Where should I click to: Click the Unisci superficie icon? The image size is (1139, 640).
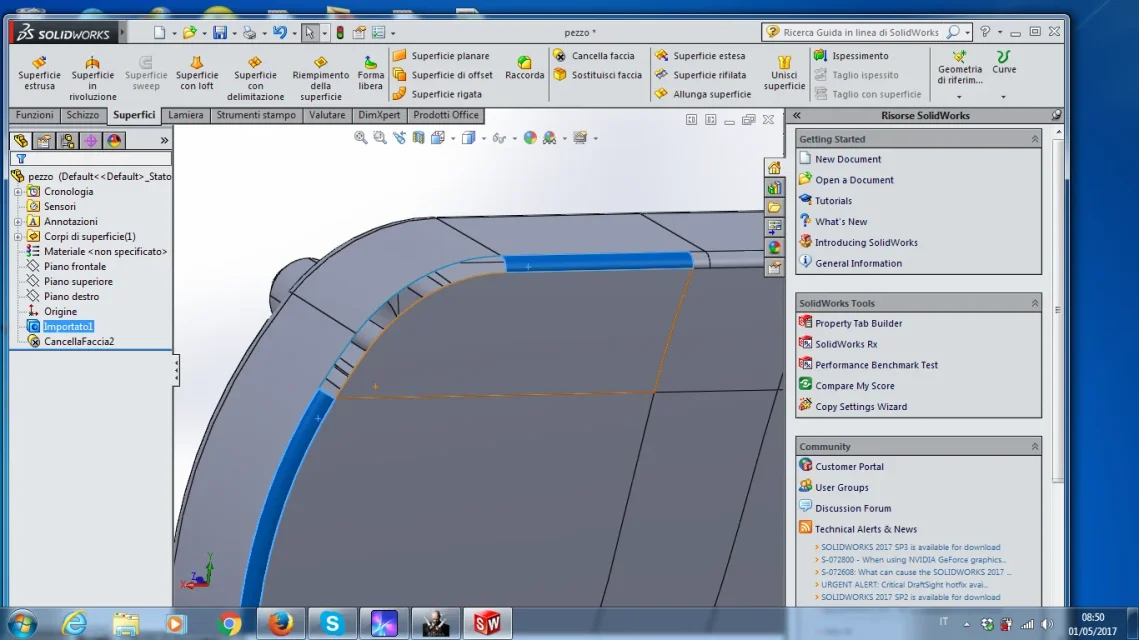[x=784, y=72]
